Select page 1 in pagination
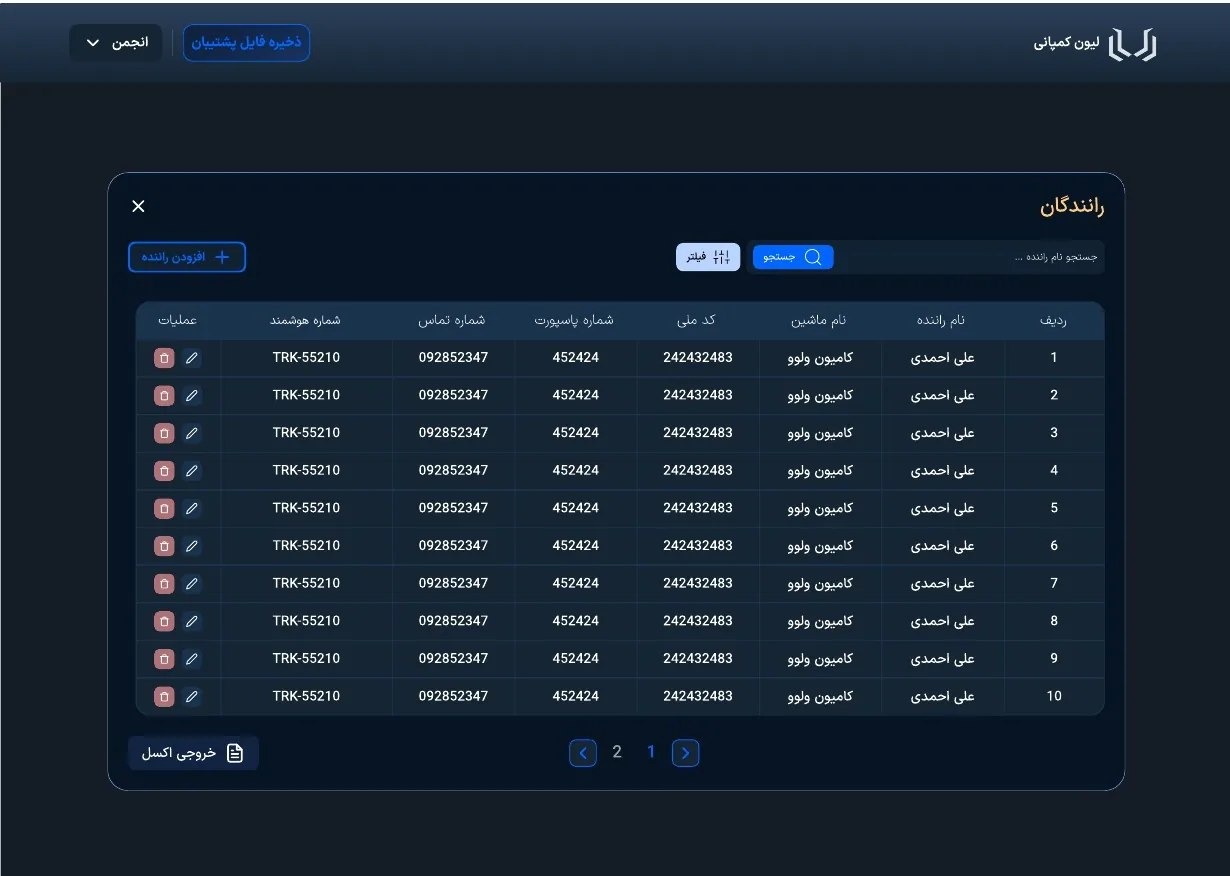This screenshot has width=1230, height=876. (x=651, y=752)
